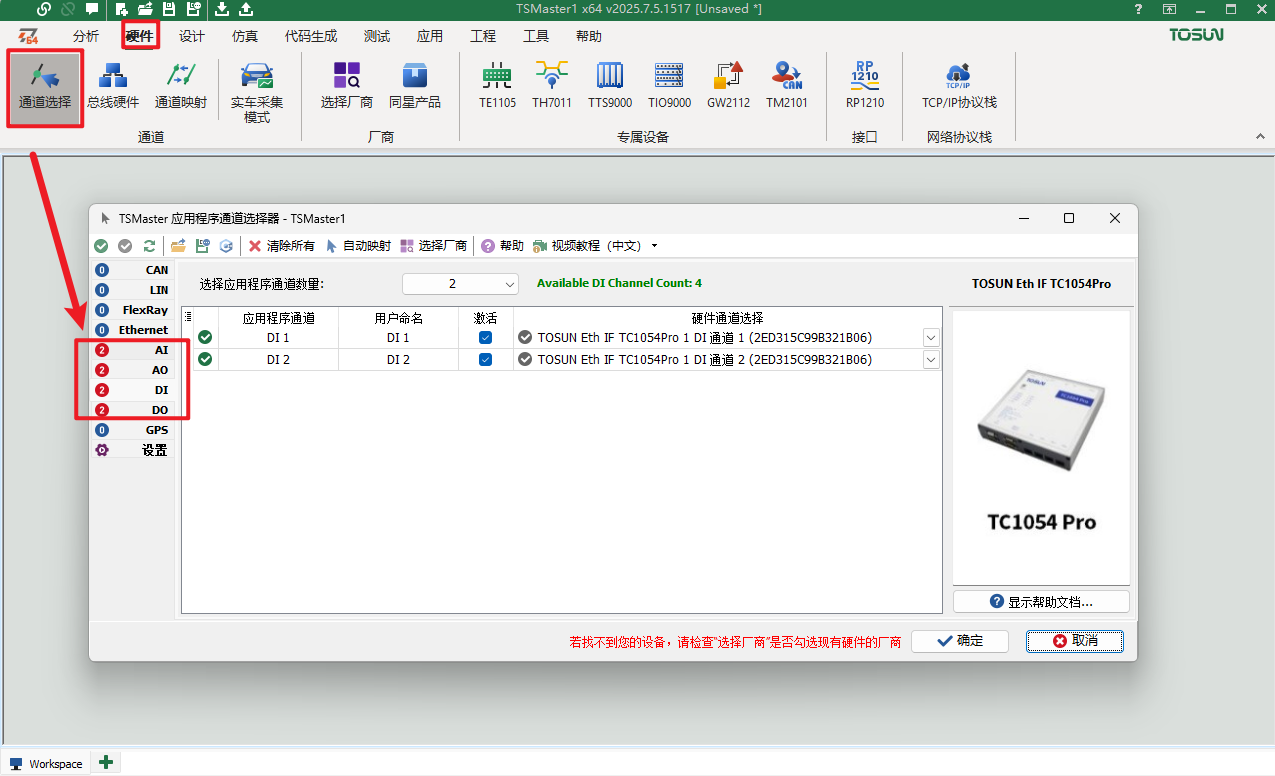Screen dimensions: 1275x776
Task: Open the TE1105 device tool
Action: 497,87
